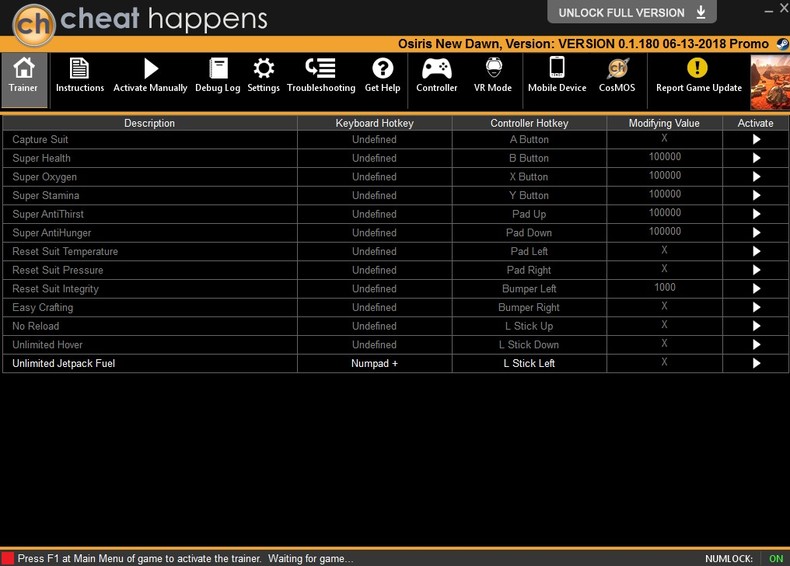Click the red status indicator square
The image size is (790, 566).
click(x=8, y=558)
